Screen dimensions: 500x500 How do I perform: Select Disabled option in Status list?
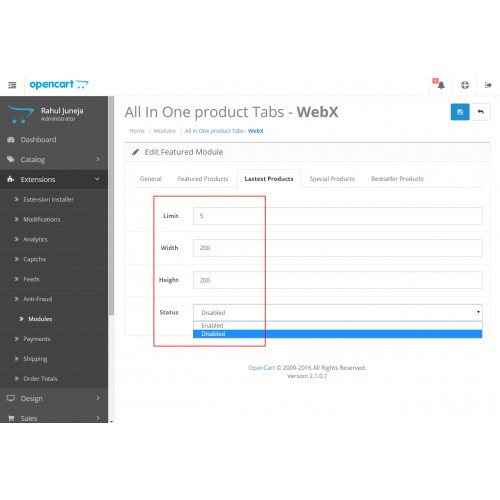338,334
